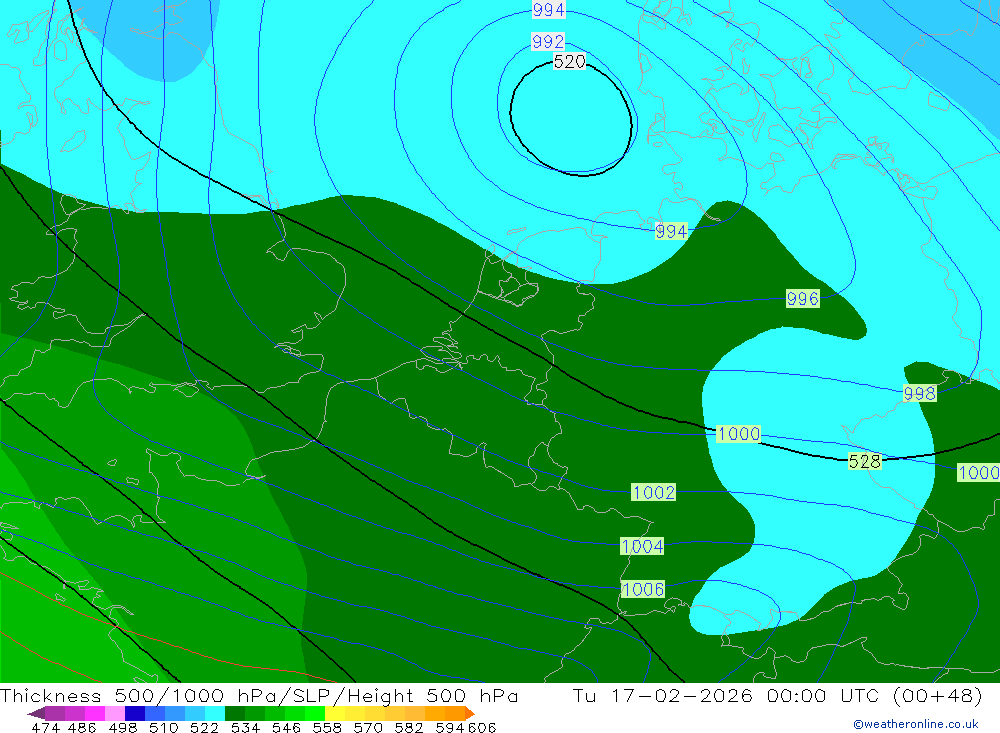Click the 558 legend value

(327, 727)
